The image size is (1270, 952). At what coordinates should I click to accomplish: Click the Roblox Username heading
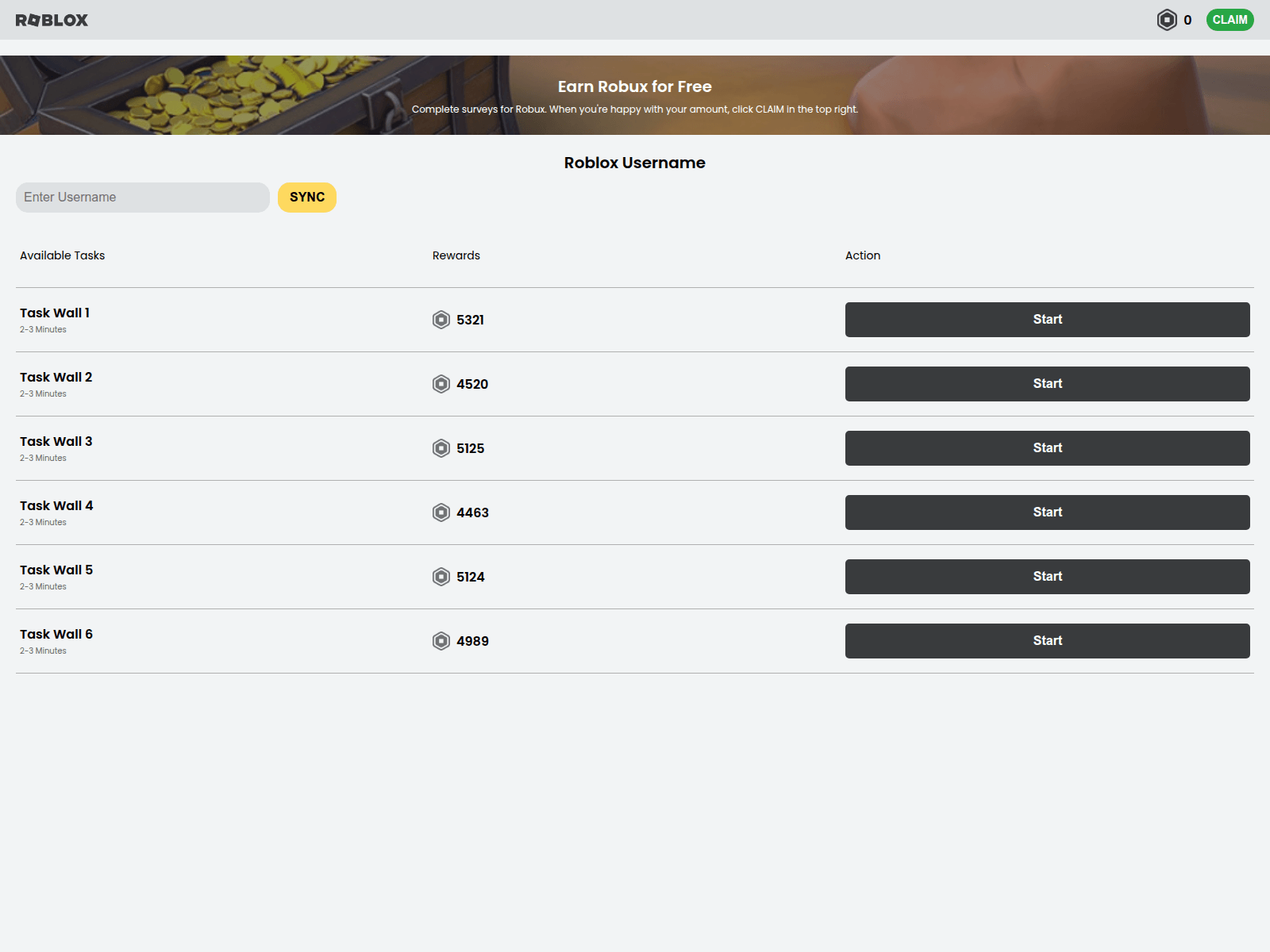tap(635, 163)
